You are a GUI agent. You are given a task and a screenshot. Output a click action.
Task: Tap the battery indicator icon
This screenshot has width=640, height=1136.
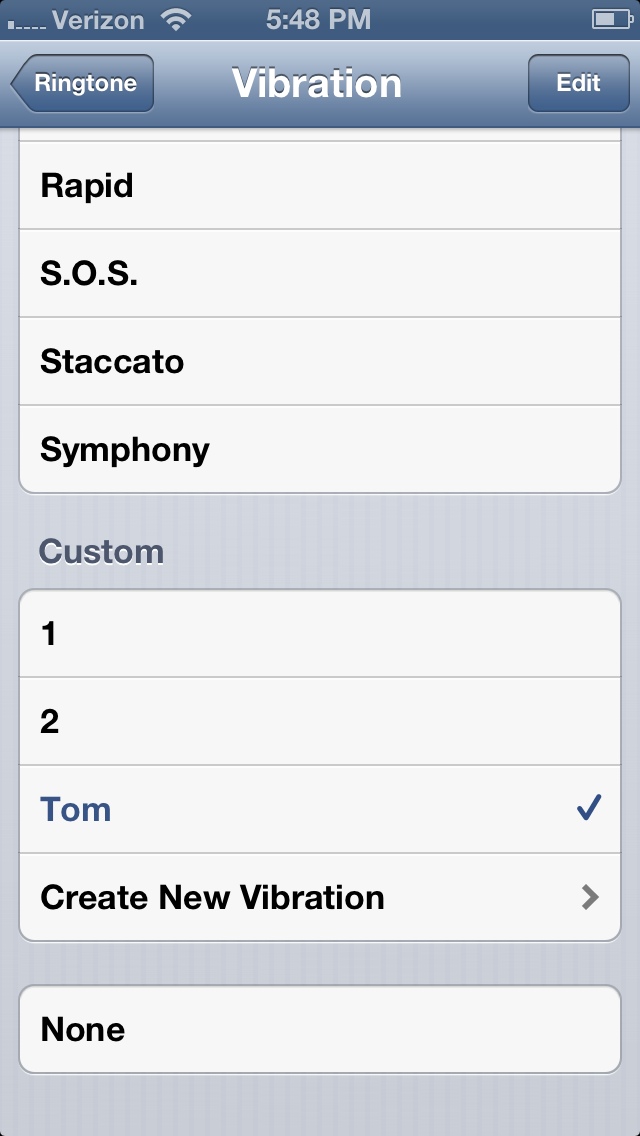point(609,18)
